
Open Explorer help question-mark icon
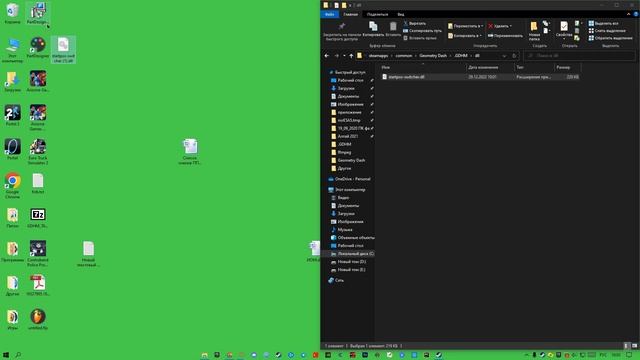tap(636, 14)
